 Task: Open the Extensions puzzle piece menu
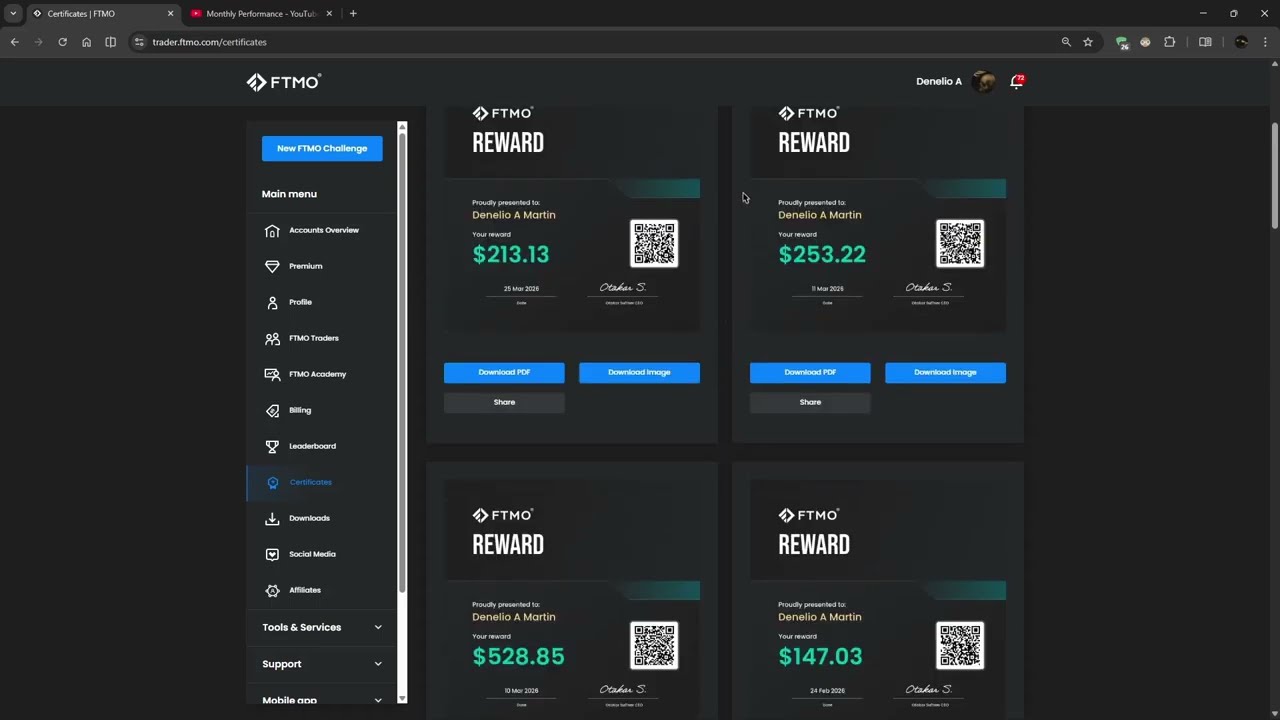1169,42
